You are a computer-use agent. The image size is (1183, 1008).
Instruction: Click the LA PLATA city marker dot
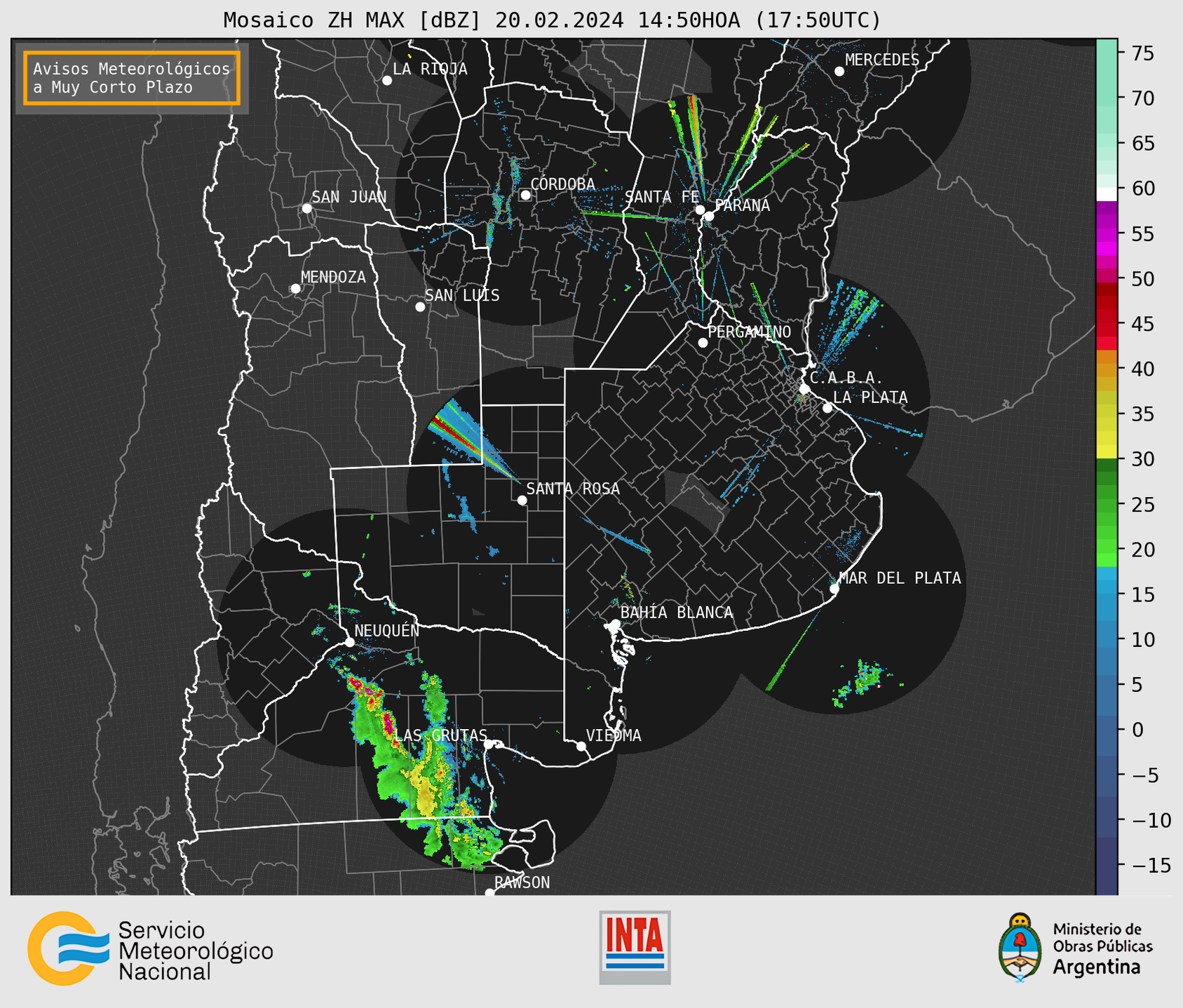point(827,408)
